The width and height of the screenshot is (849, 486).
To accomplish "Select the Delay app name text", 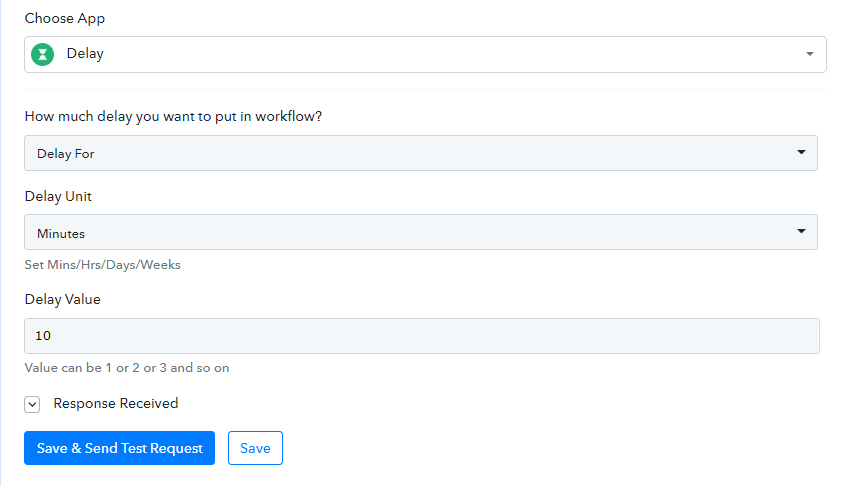I will coord(85,54).
